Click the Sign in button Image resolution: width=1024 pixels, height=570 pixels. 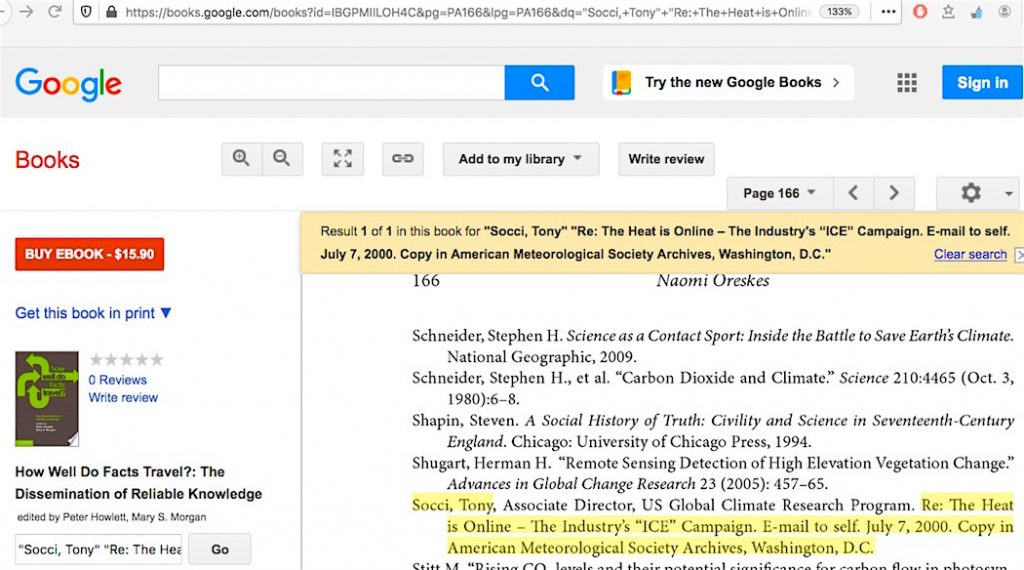coord(981,83)
